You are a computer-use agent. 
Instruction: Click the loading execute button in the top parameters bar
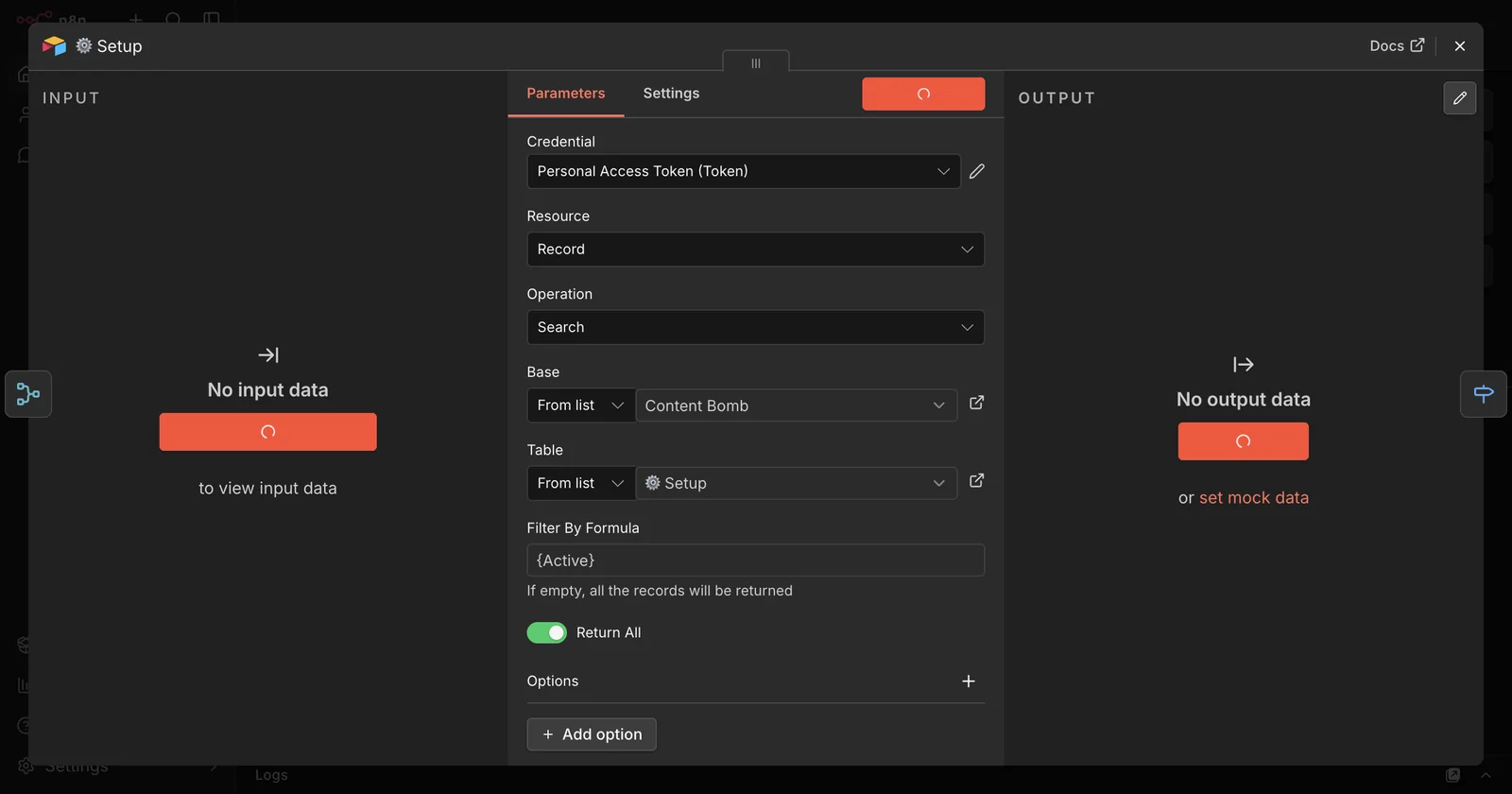click(923, 94)
